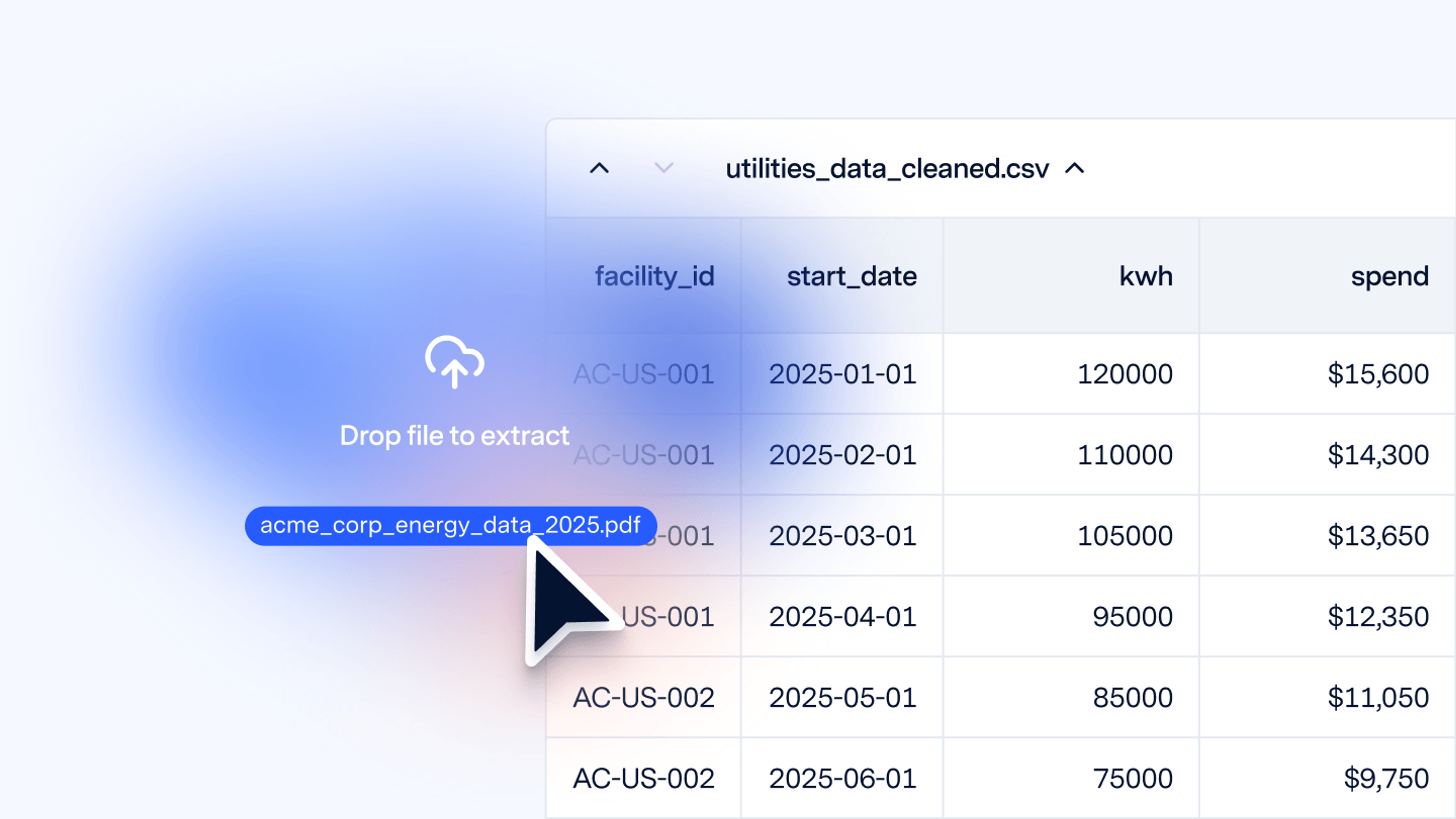Select the 2025-05-01 date cell

842,697
